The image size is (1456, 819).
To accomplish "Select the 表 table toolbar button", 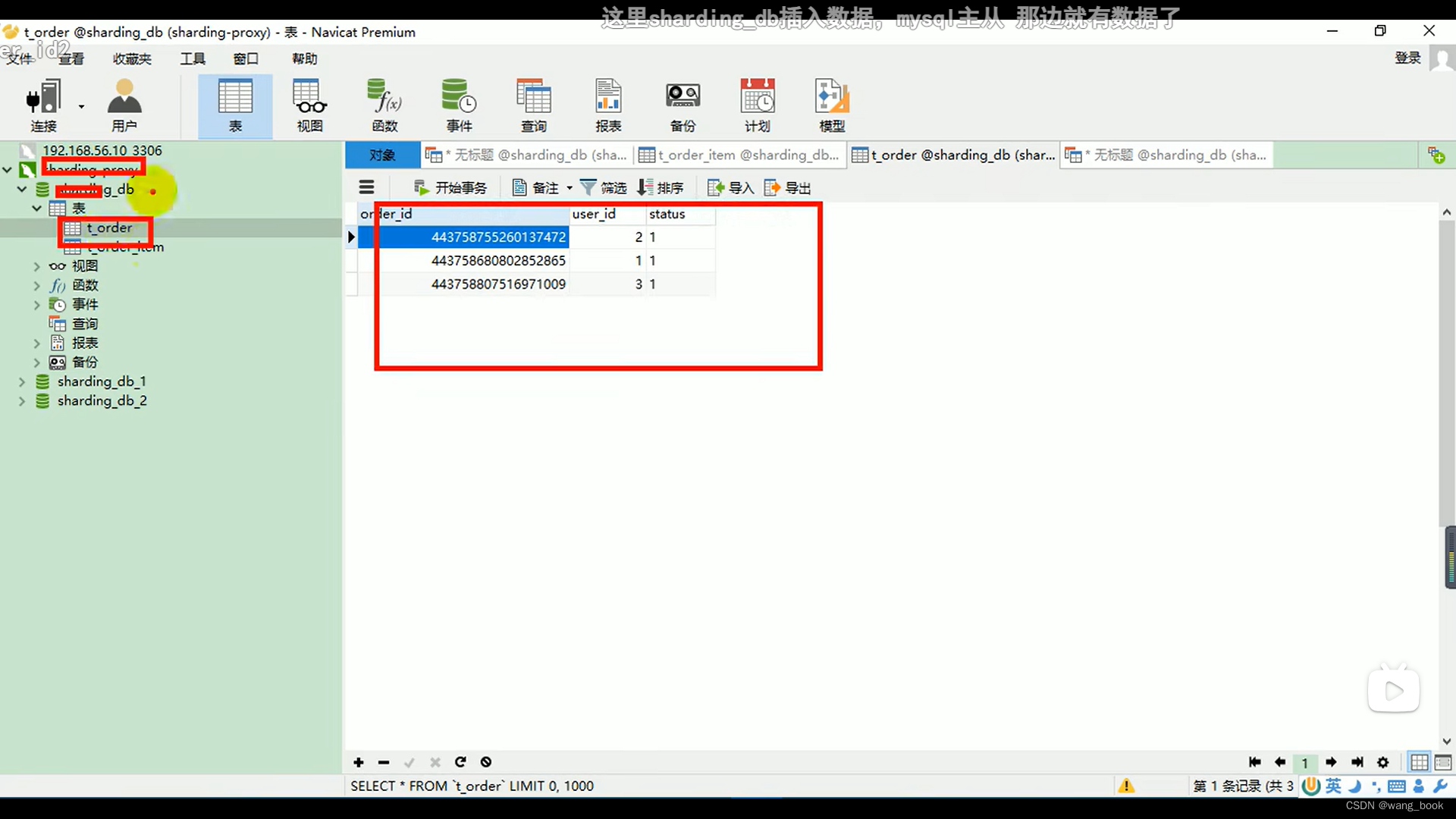I will click(235, 105).
